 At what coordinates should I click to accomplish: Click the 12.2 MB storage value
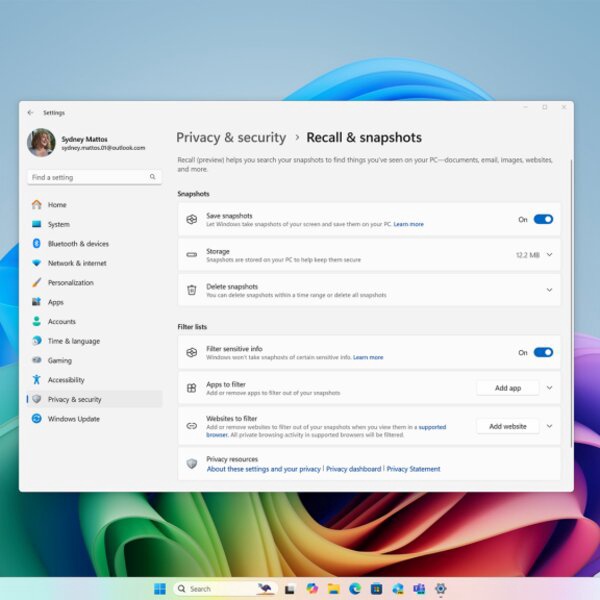528,255
